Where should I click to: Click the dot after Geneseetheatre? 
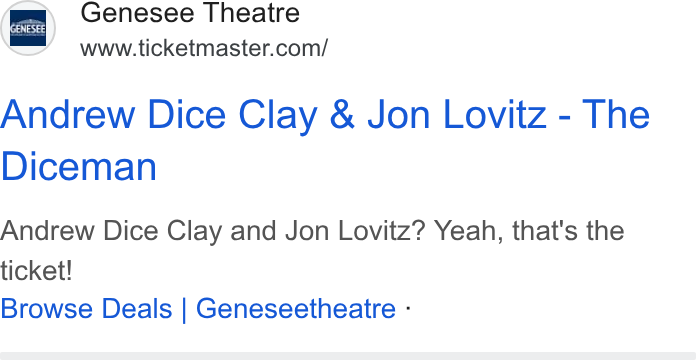point(408,309)
